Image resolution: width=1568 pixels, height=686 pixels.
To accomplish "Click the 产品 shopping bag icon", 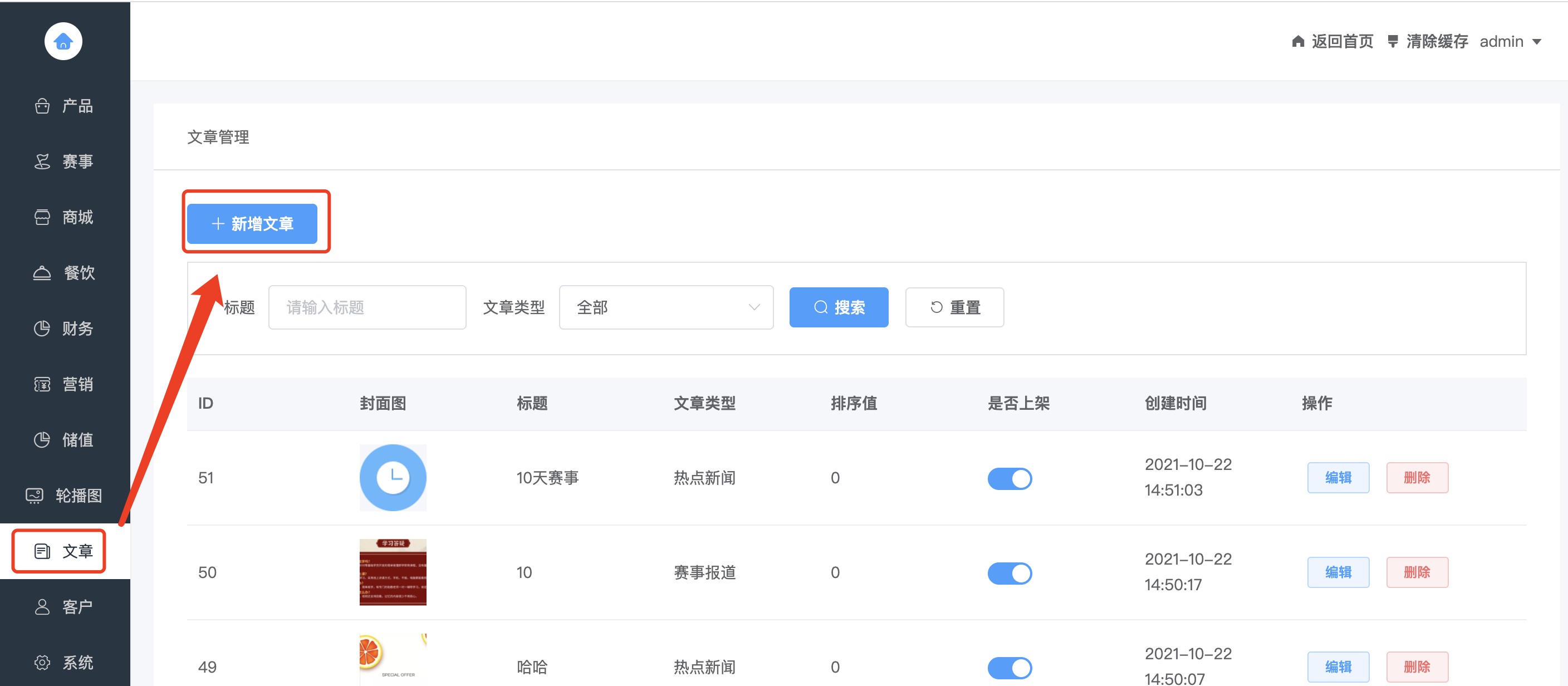I will [x=42, y=106].
